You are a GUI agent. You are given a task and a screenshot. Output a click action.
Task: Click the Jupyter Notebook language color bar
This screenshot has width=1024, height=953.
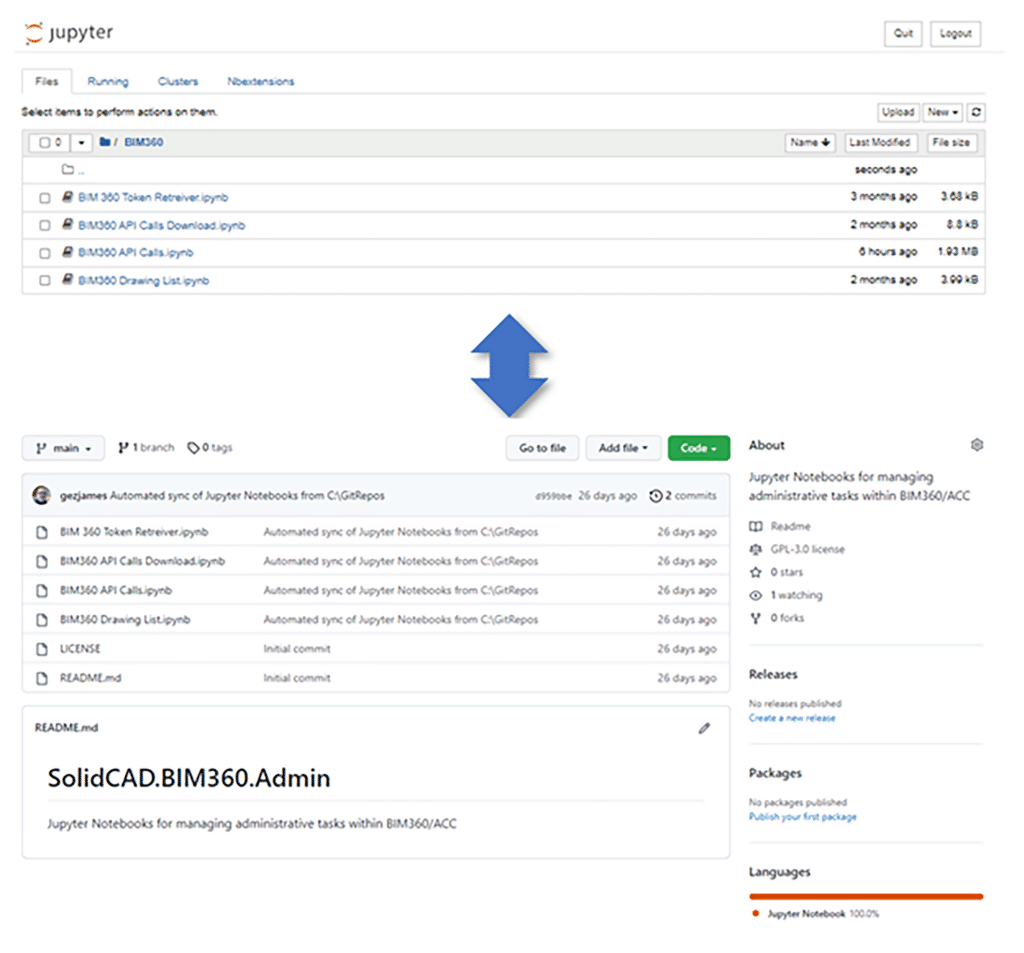(866, 895)
